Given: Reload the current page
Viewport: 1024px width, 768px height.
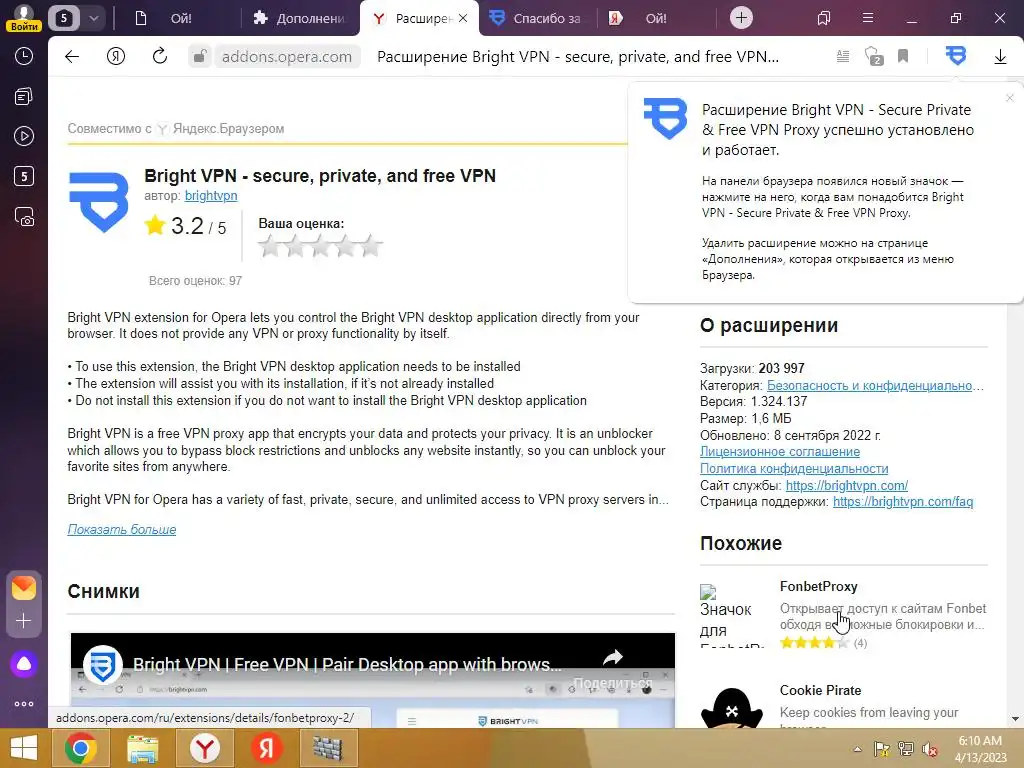Looking at the screenshot, I should pos(160,56).
